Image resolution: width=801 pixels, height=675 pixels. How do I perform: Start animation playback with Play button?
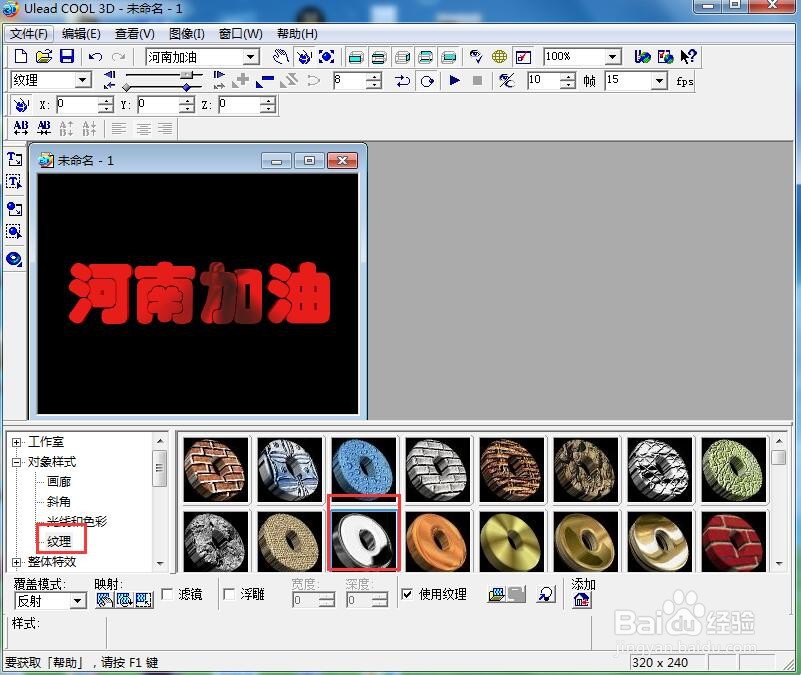click(x=454, y=80)
